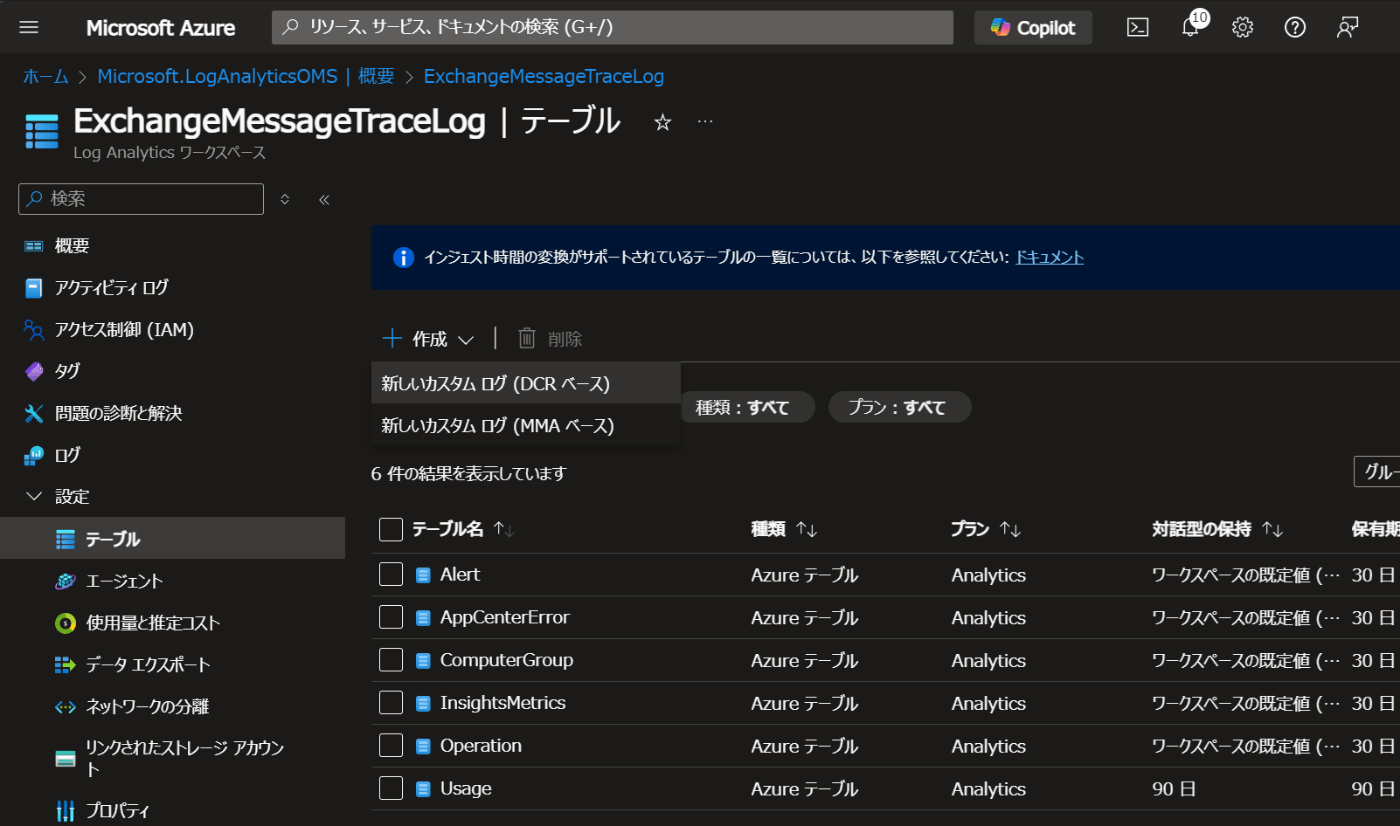Click the エージェント sidebar icon
Viewport: 1400px width, 826px height.
(66, 581)
